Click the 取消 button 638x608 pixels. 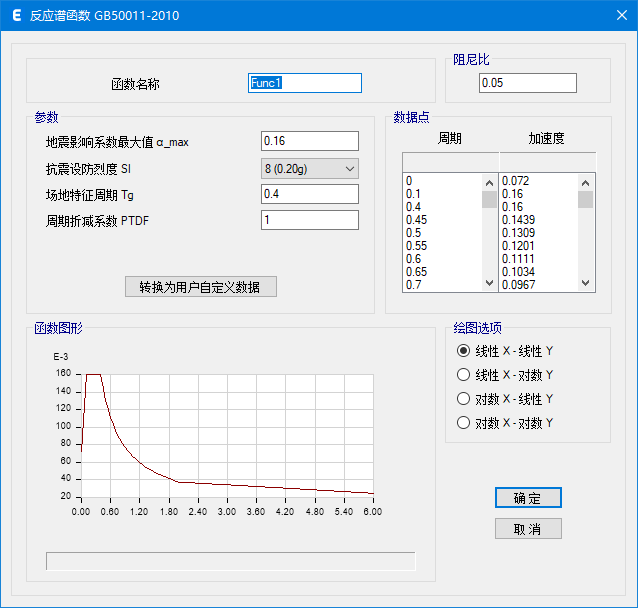(528, 529)
